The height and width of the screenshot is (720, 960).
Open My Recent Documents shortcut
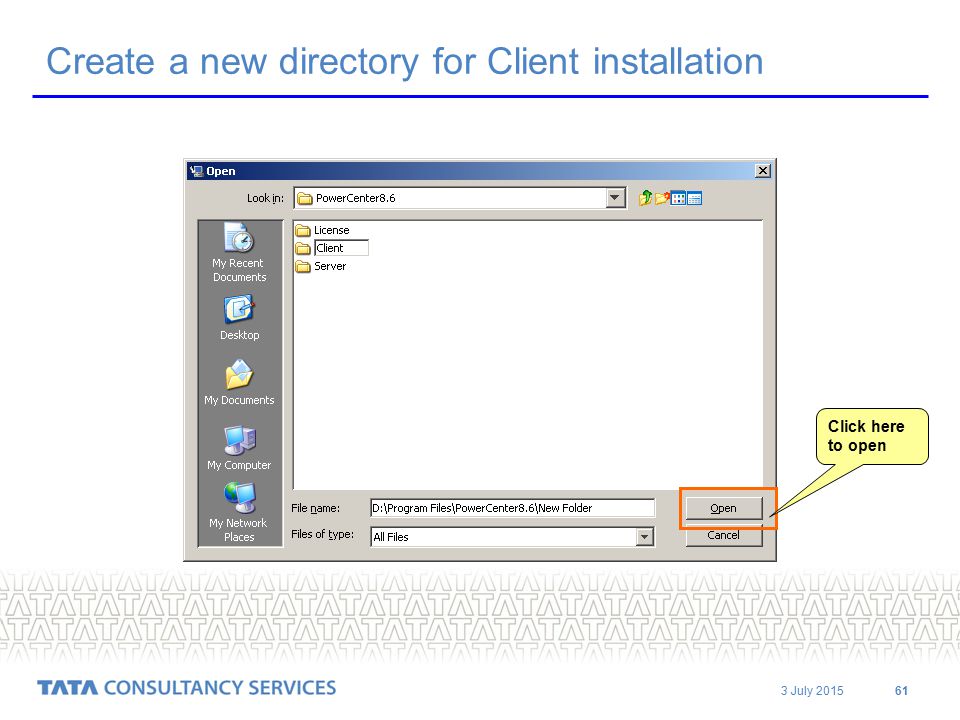(x=239, y=252)
